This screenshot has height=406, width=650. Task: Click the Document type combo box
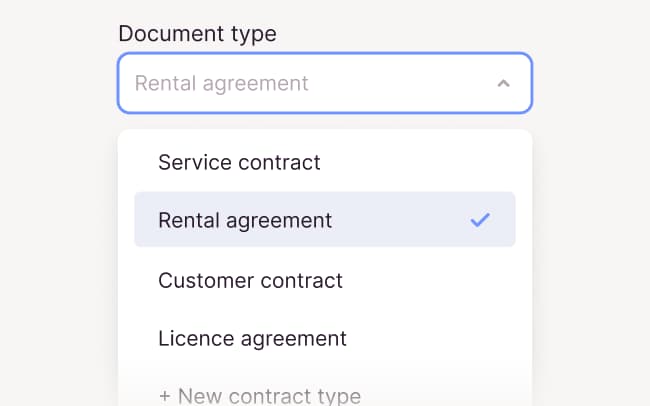click(x=324, y=83)
